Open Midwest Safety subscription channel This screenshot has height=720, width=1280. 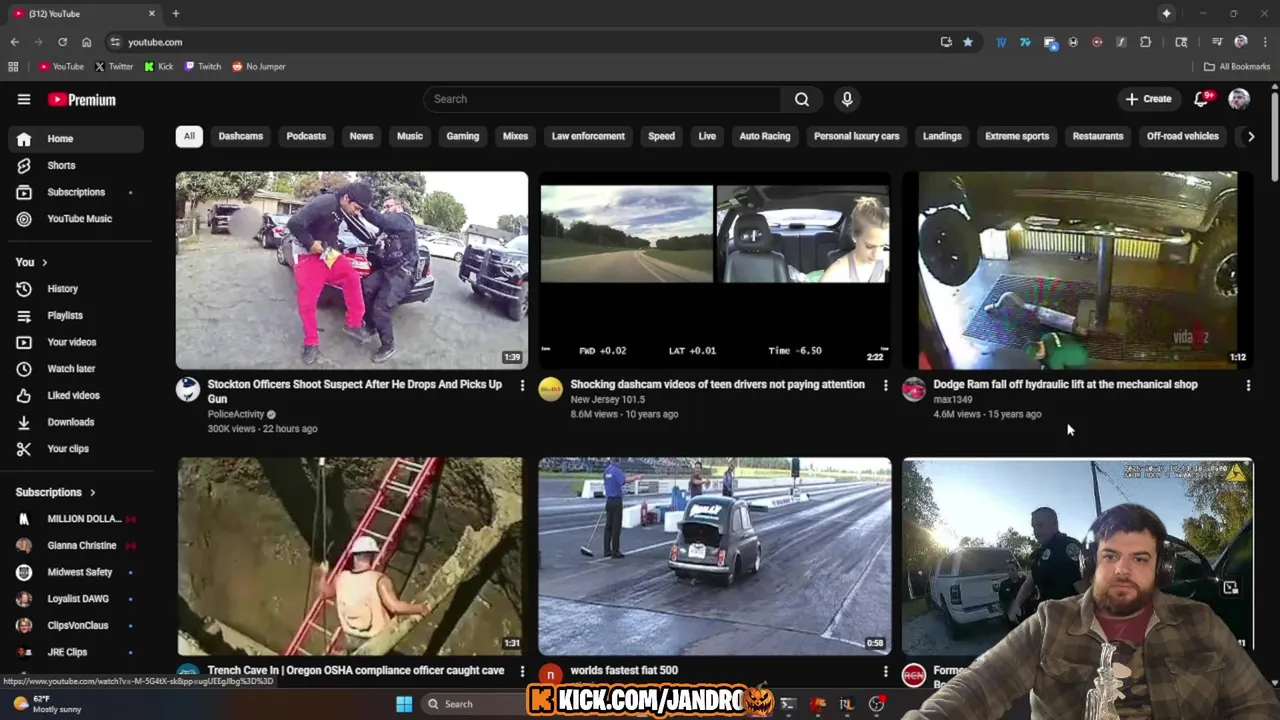(x=76, y=572)
